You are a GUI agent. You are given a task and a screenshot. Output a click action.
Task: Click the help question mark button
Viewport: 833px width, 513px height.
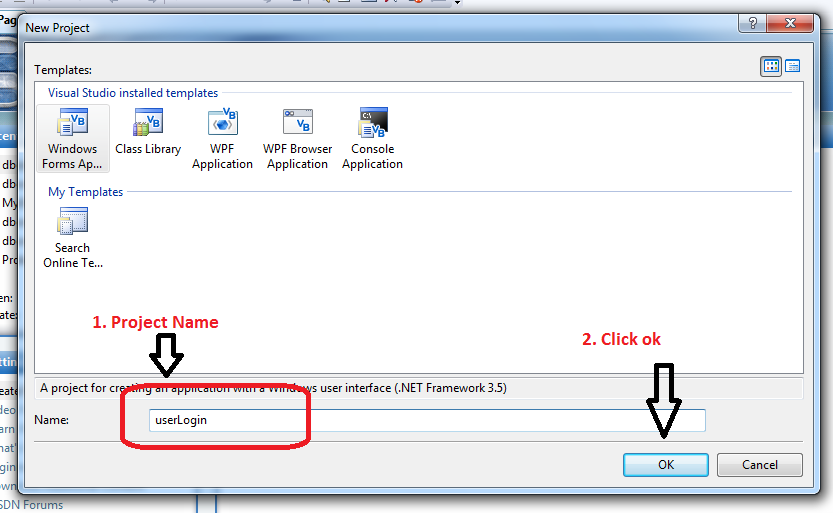coord(753,23)
